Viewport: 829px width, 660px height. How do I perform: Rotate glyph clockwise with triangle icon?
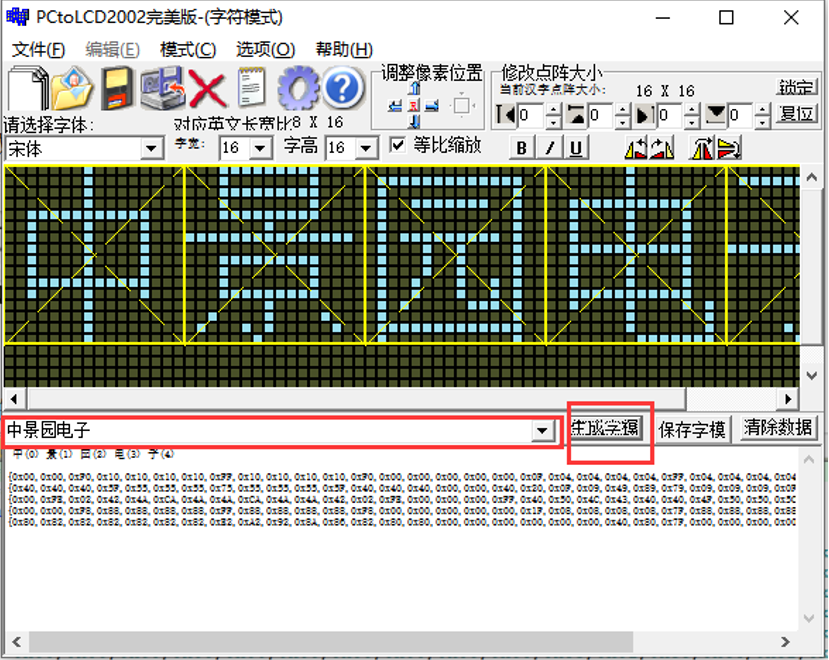(x=661, y=148)
